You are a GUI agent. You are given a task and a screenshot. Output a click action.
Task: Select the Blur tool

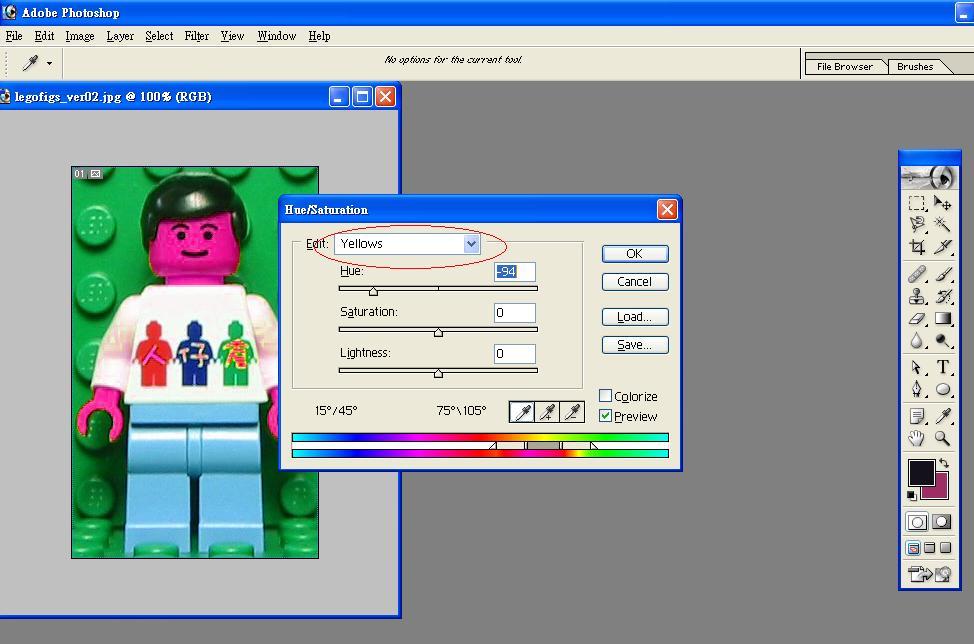[x=917, y=340]
